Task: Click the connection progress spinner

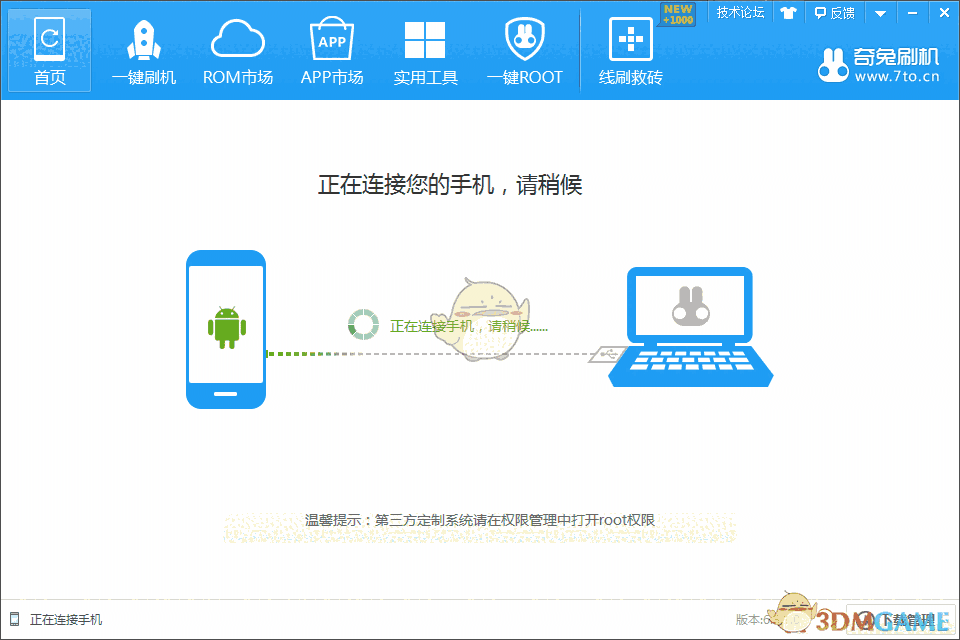Action: coord(362,323)
